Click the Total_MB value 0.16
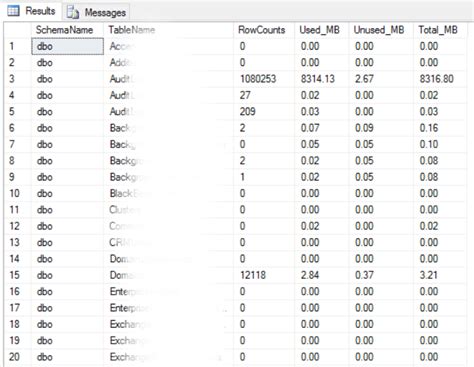This screenshot has width=474, height=367. [429, 128]
